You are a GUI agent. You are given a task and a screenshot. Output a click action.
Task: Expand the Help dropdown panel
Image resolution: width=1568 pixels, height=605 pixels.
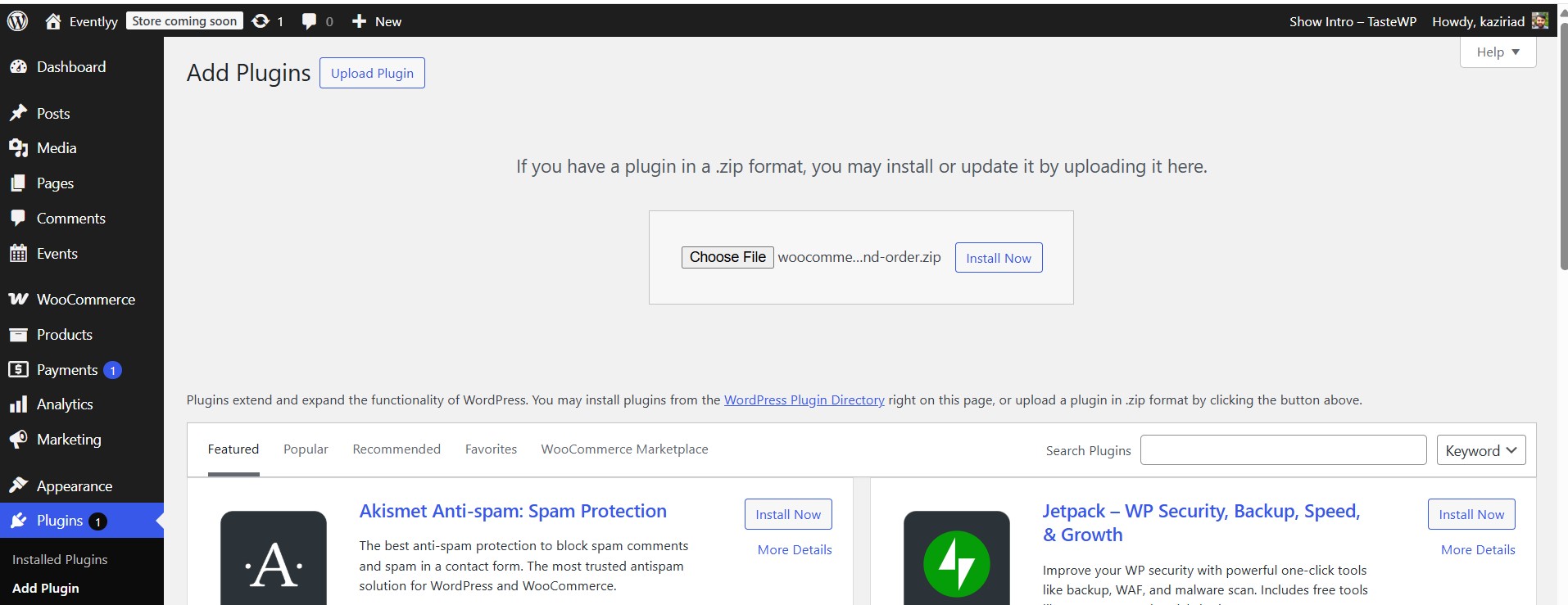[1498, 52]
